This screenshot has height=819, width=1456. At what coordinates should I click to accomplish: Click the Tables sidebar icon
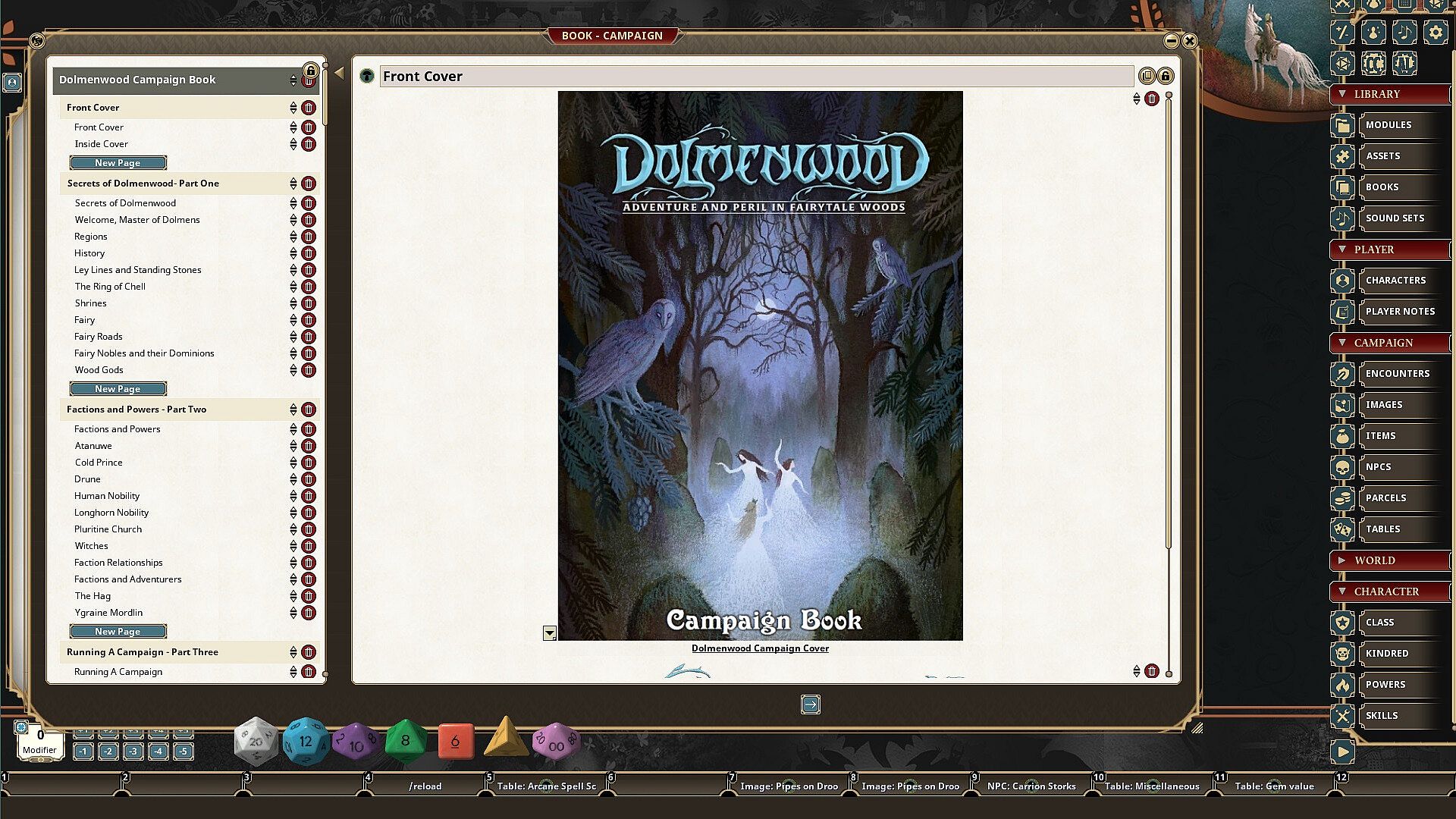point(1342,529)
